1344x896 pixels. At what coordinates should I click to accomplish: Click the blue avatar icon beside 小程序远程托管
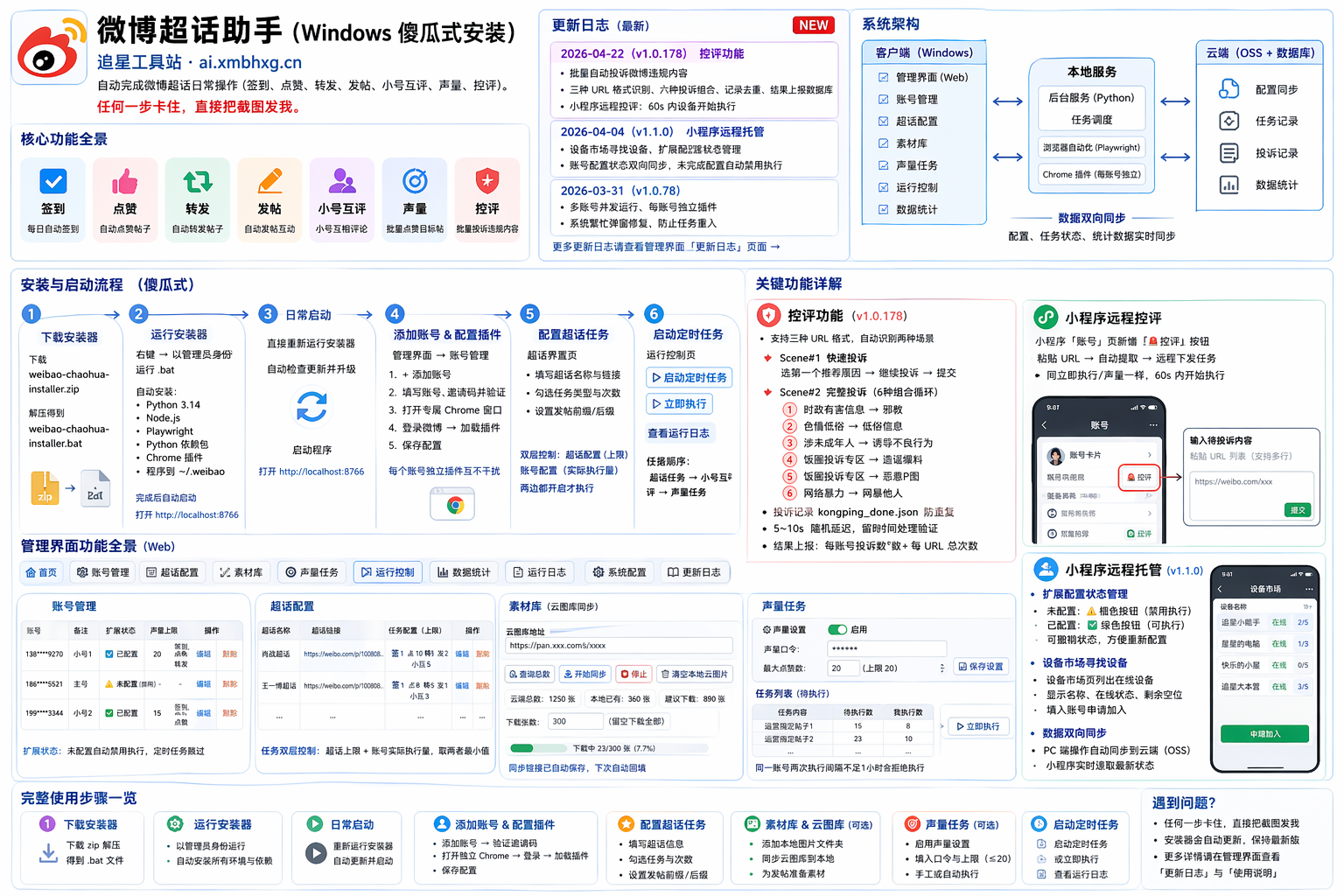[1046, 569]
